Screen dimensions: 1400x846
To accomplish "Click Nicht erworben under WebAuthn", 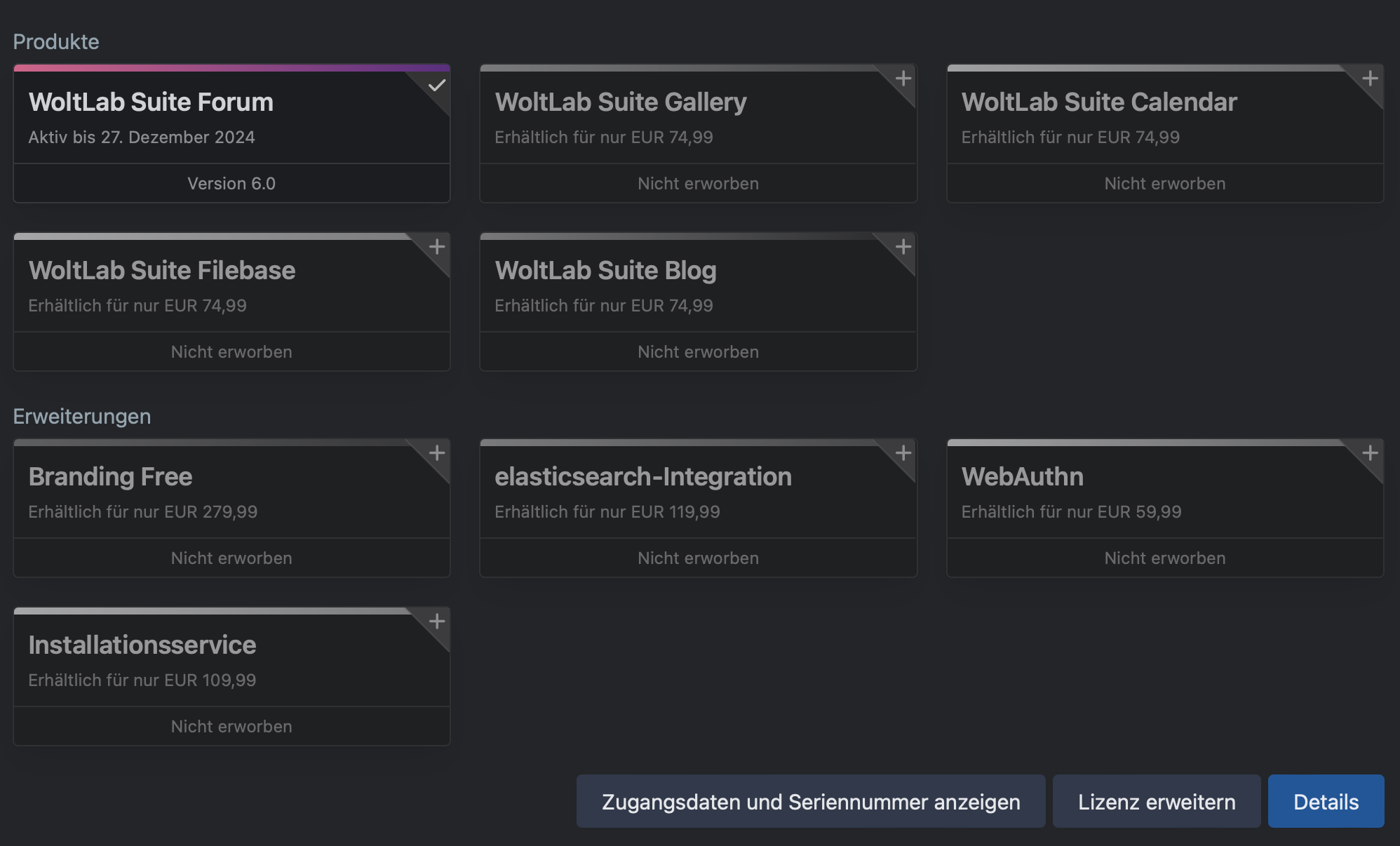I will pos(1165,558).
